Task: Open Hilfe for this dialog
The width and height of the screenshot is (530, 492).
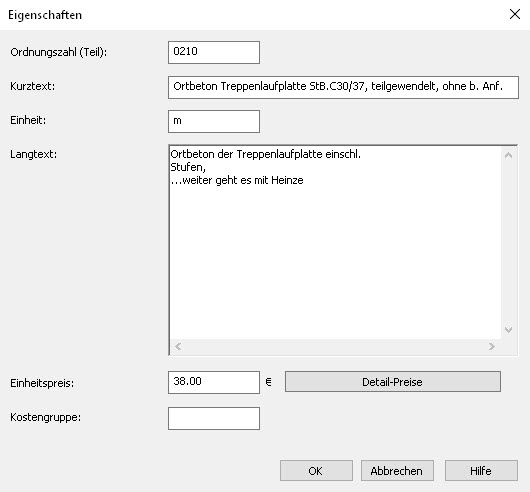Action: (481, 470)
